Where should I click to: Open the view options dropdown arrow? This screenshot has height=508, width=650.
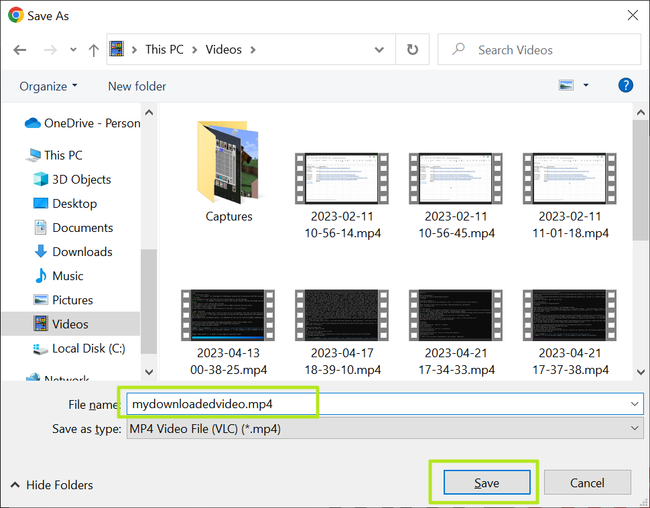(586, 85)
